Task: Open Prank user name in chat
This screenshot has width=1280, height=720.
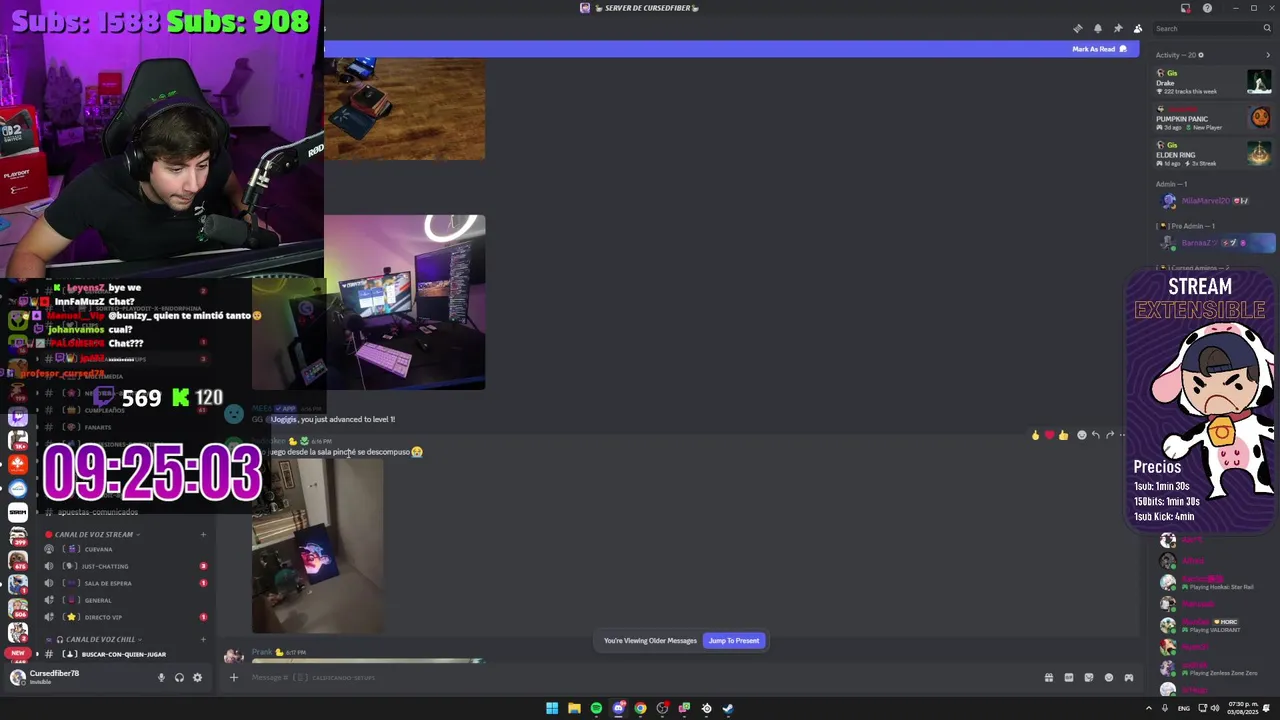Action: [262, 652]
